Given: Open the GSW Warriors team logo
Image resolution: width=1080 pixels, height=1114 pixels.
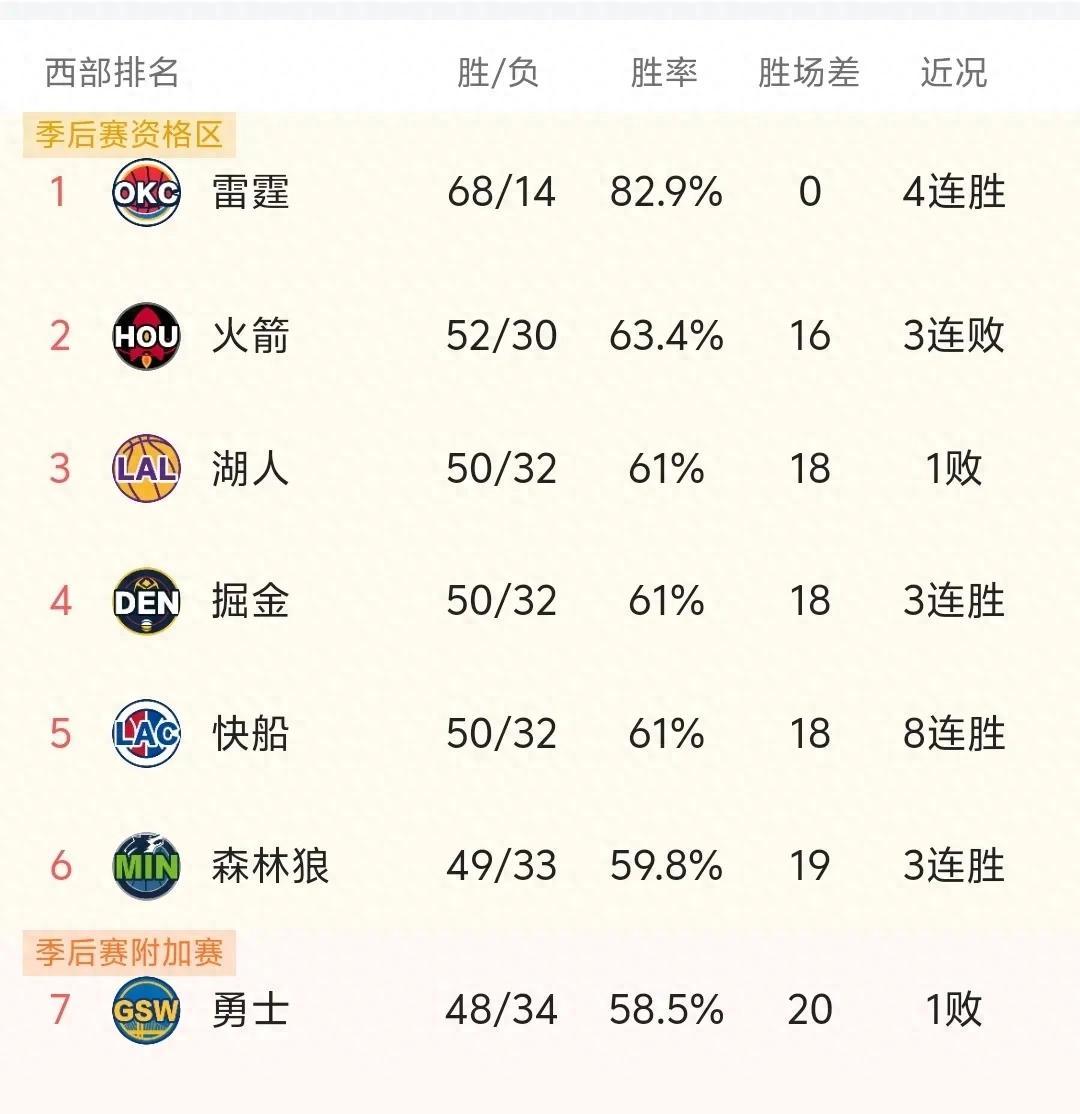Looking at the screenshot, I should pos(146,1010).
